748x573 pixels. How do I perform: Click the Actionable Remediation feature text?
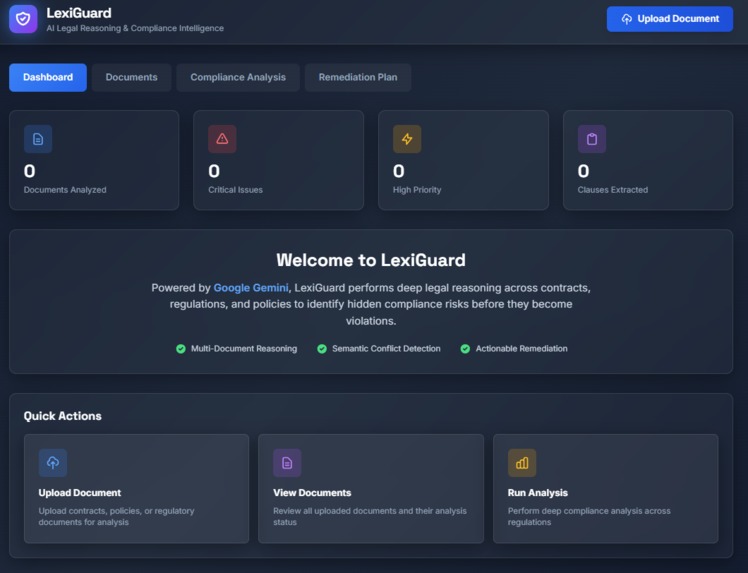521,349
